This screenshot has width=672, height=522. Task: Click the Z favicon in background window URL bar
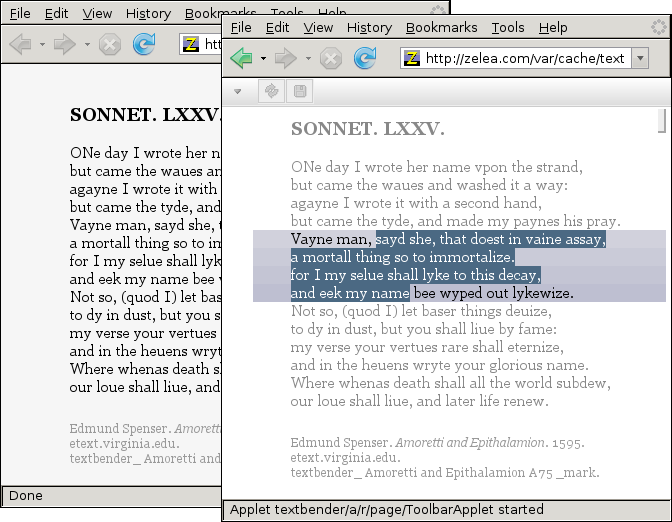[191, 44]
